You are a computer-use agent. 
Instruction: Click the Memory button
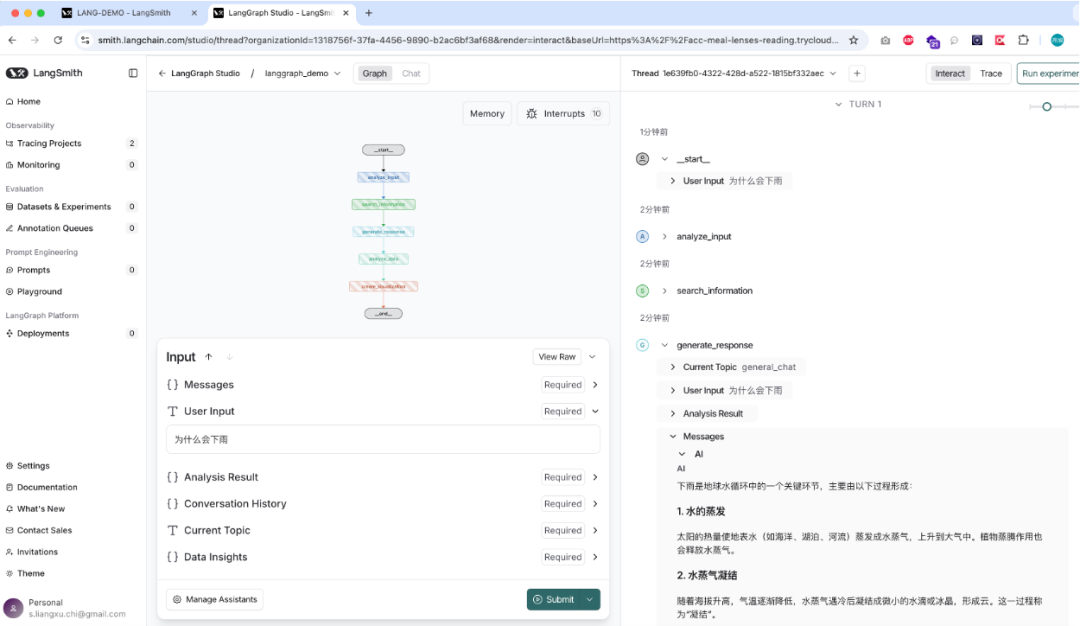click(487, 114)
